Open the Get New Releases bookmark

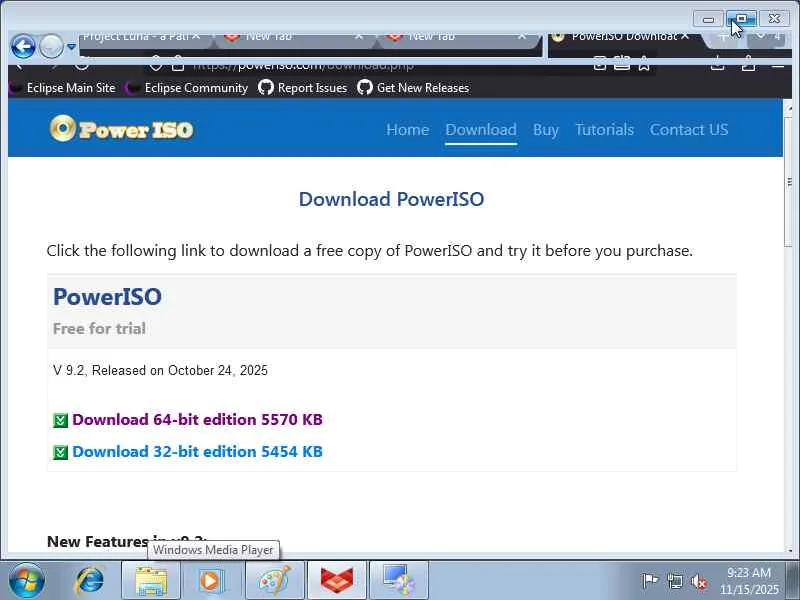[x=413, y=88]
